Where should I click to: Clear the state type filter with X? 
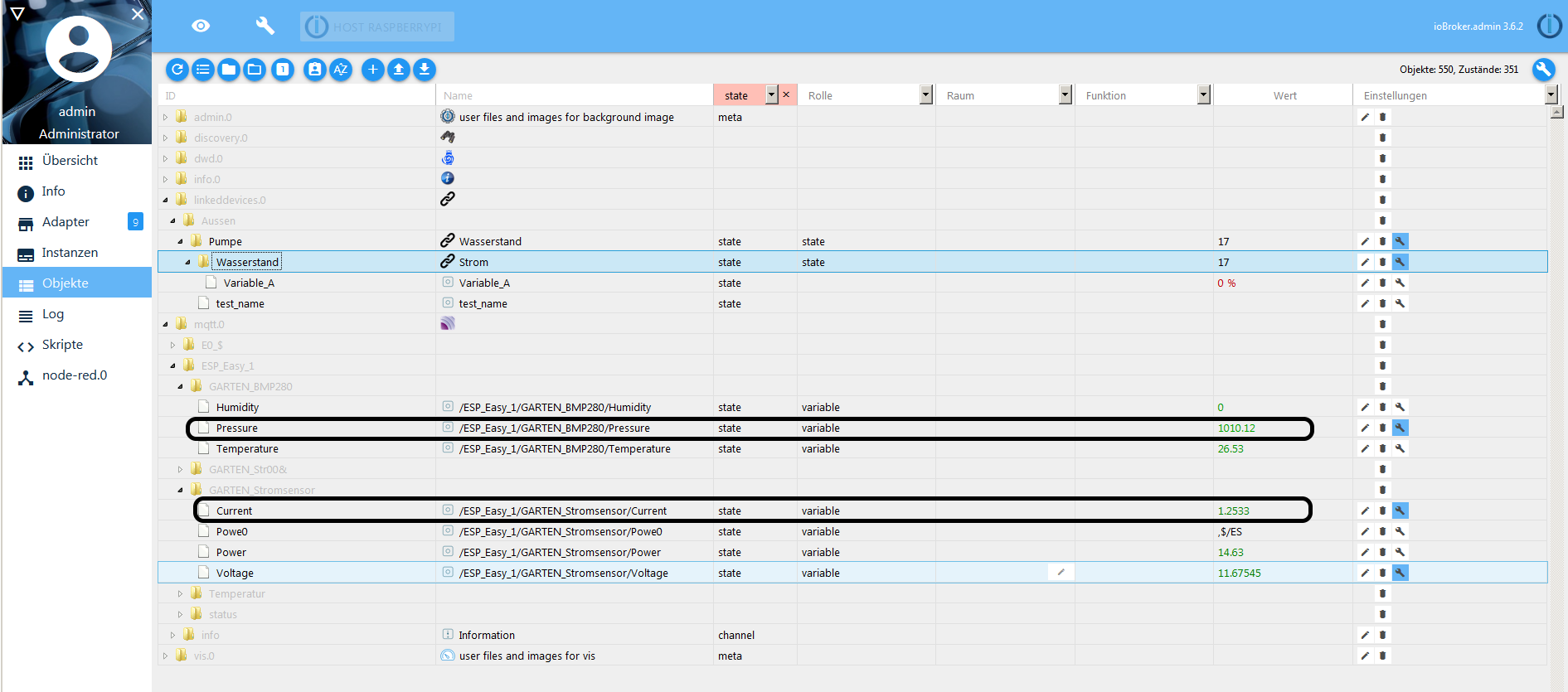coord(786,95)
